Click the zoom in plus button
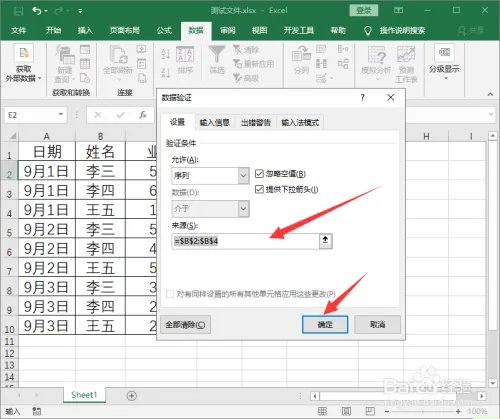 (x=458, y=412)
